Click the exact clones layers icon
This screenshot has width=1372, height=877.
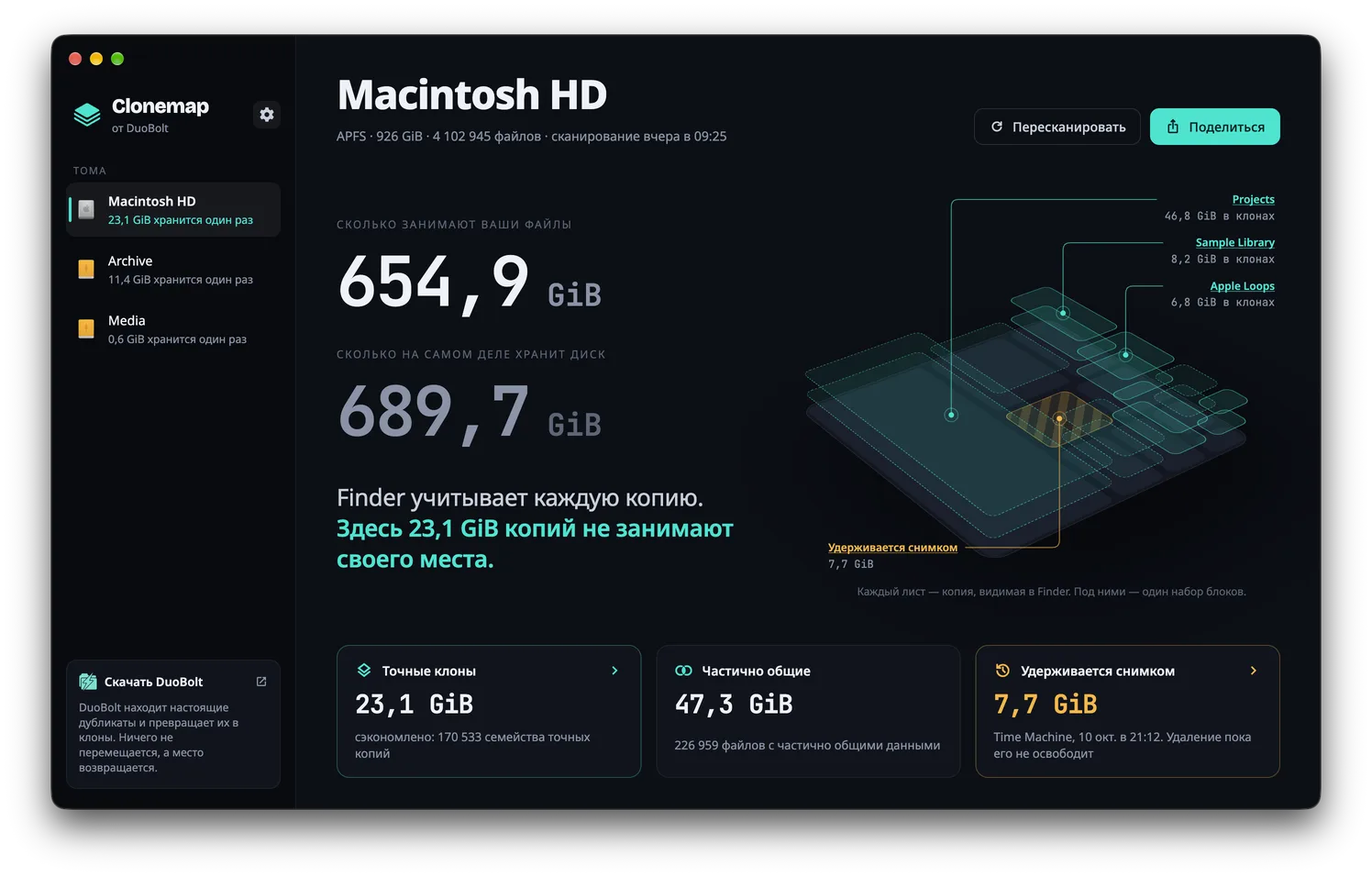click(x=364, y=671)
